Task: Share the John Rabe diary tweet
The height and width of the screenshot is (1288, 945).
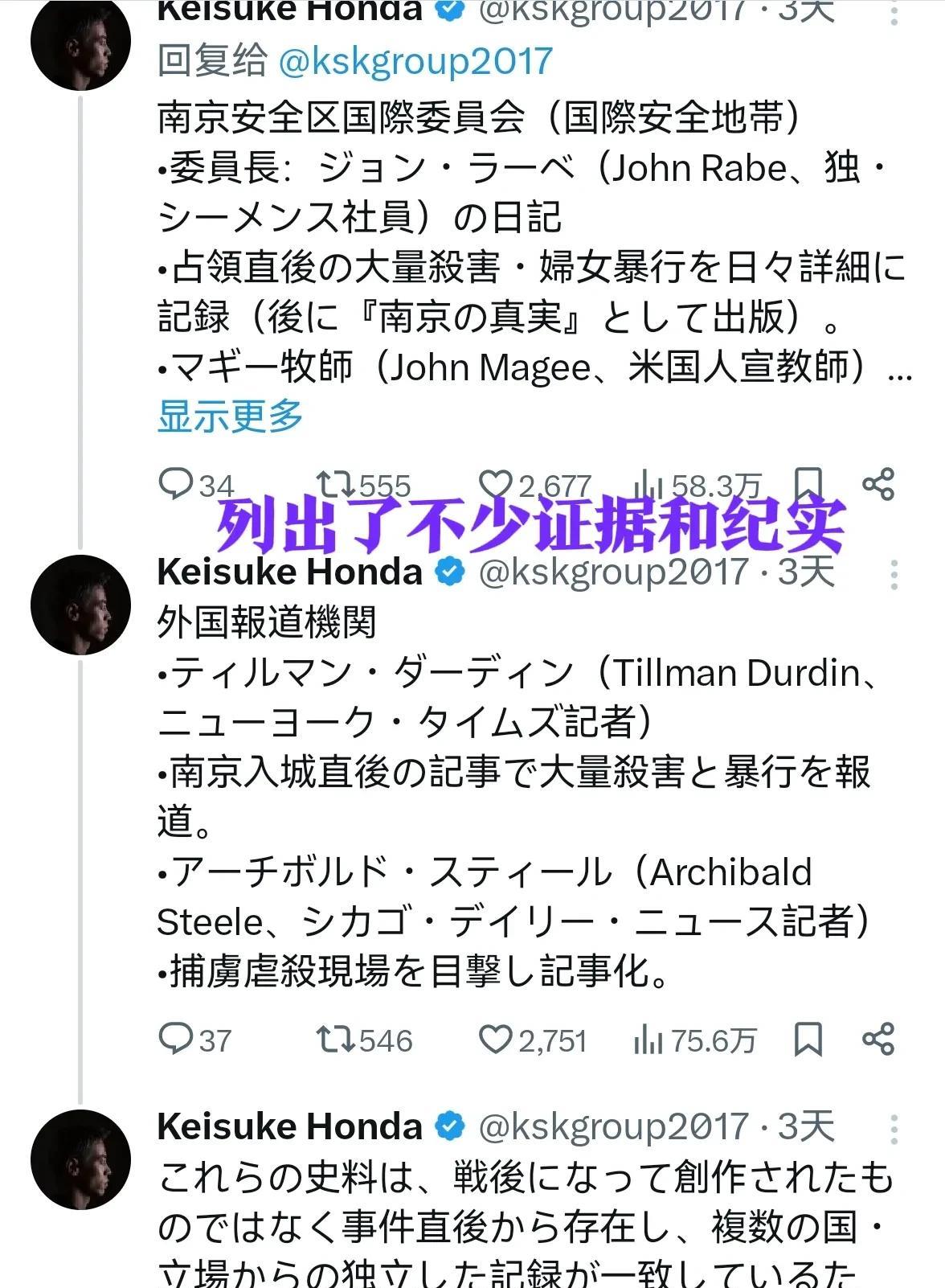Action: point(877,484)
